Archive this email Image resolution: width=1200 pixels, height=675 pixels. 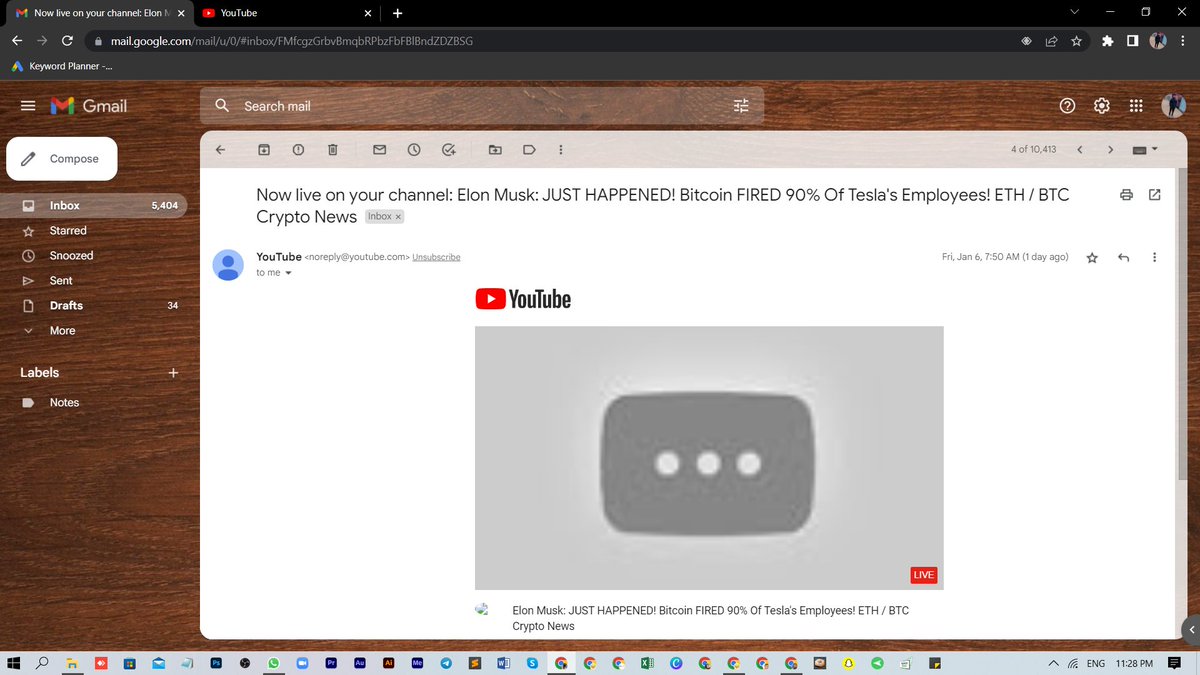264,150
